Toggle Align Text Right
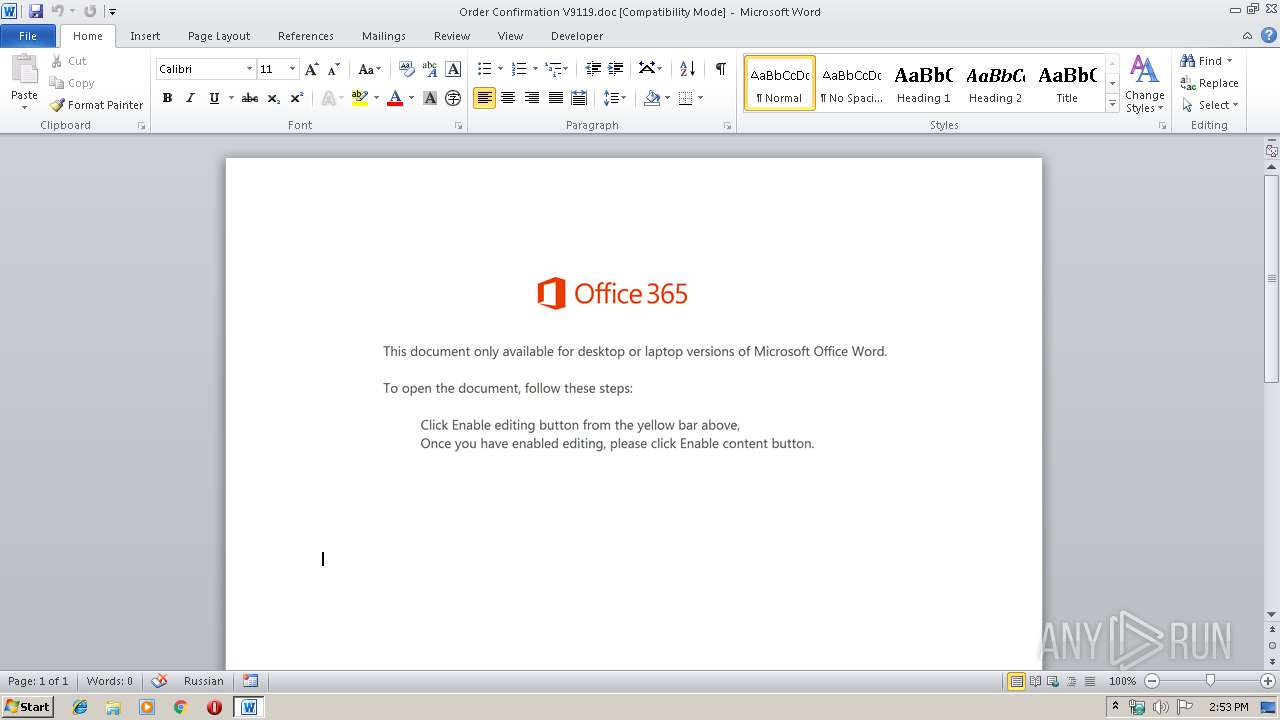 click(532, 98)
